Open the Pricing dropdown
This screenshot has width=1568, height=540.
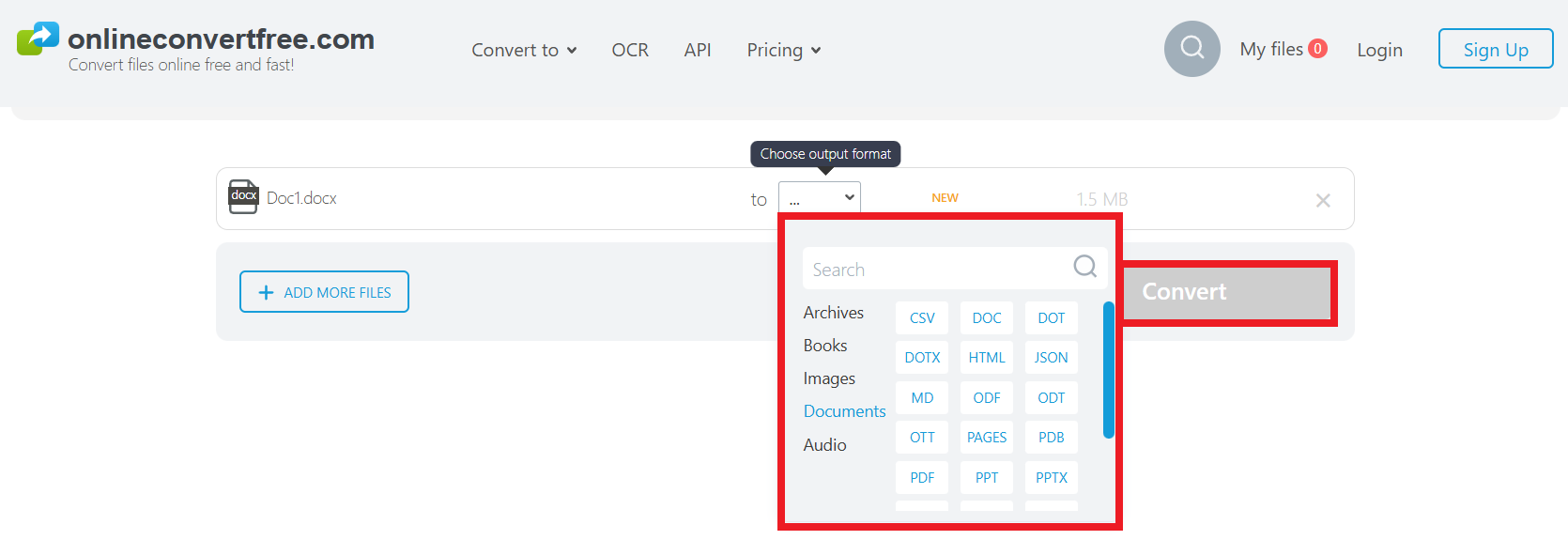click(783, 50)
